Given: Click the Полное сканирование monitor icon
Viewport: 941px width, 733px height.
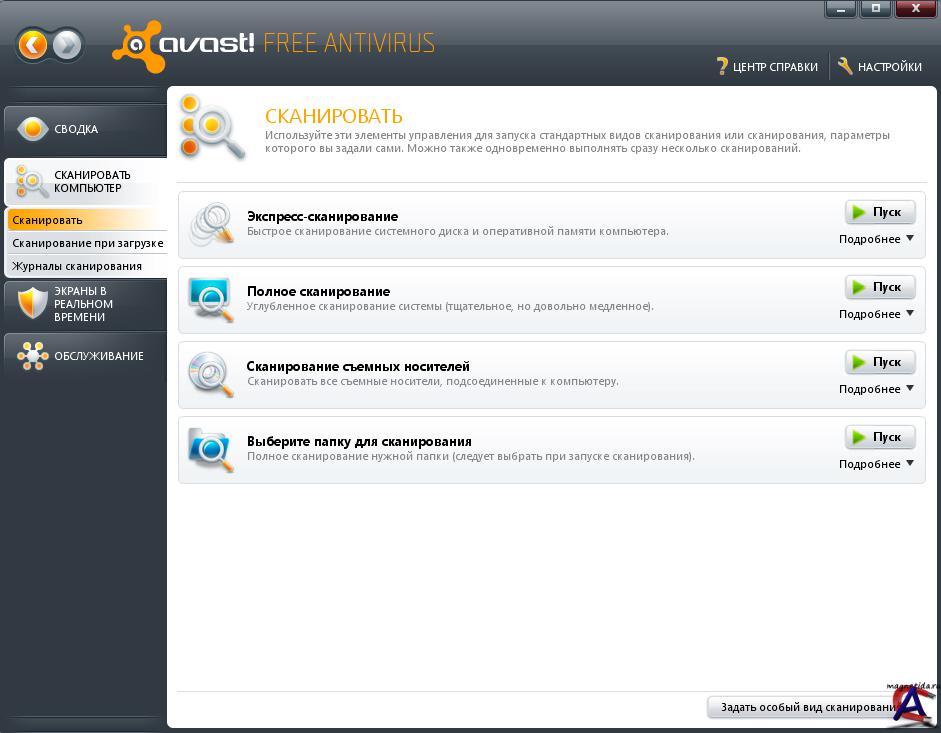Looking at the screenshot, I should [211, 299].
